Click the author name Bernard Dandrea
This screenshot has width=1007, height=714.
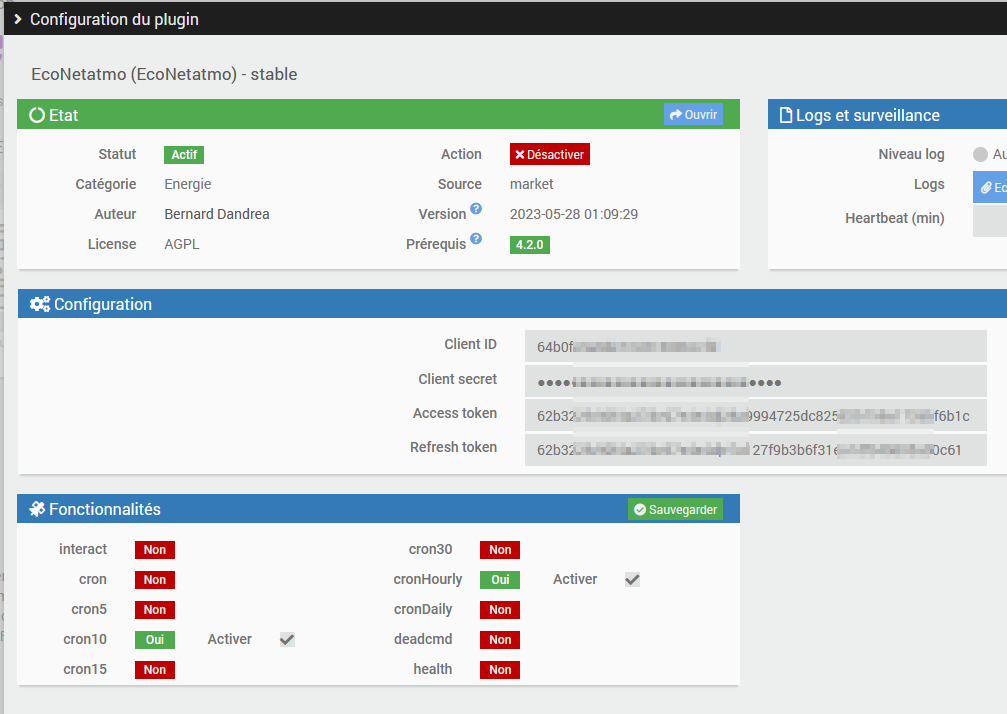pyautogui.click(x=217, y=214)
